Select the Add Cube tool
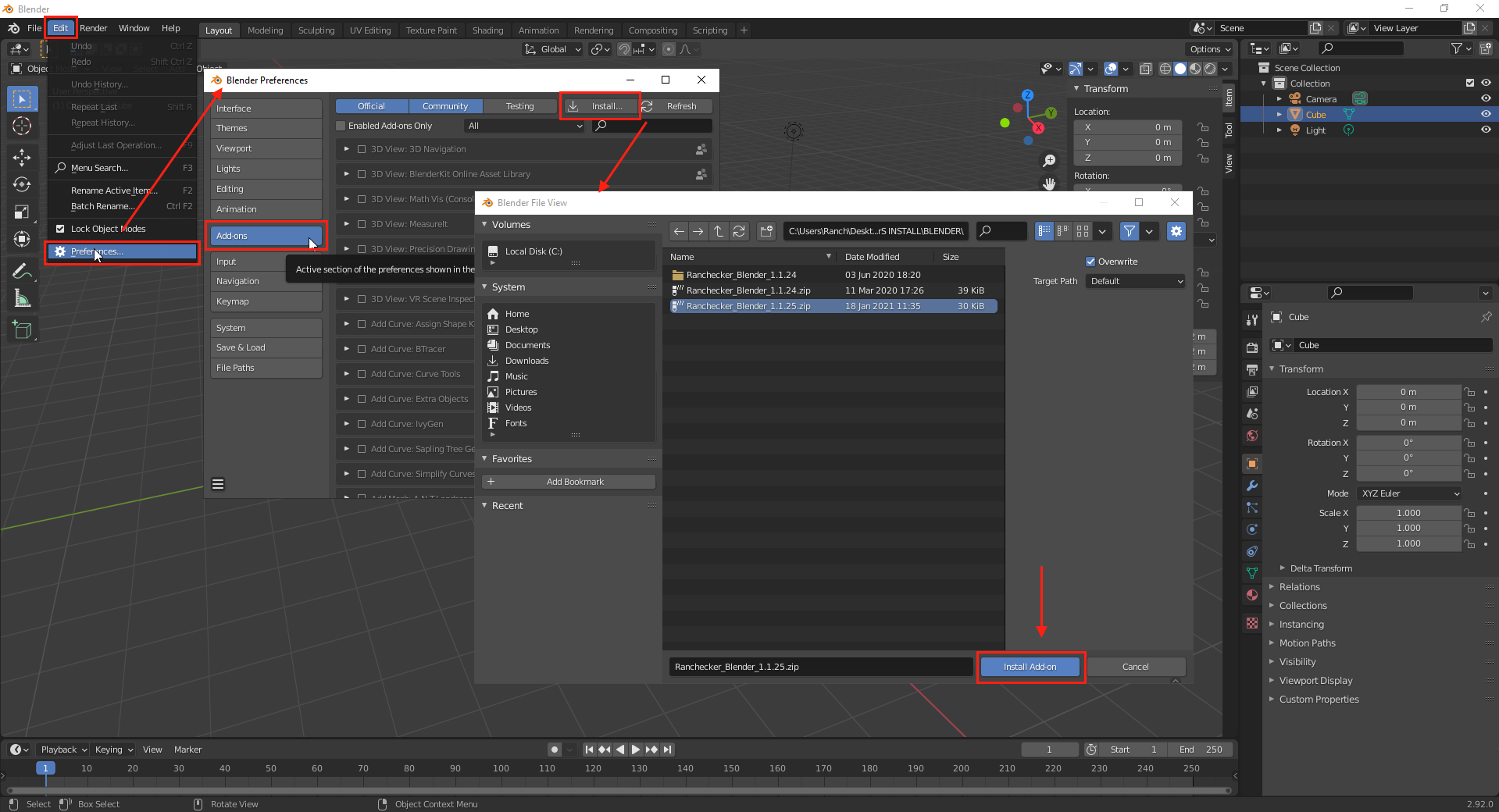 tap(22, 329)
